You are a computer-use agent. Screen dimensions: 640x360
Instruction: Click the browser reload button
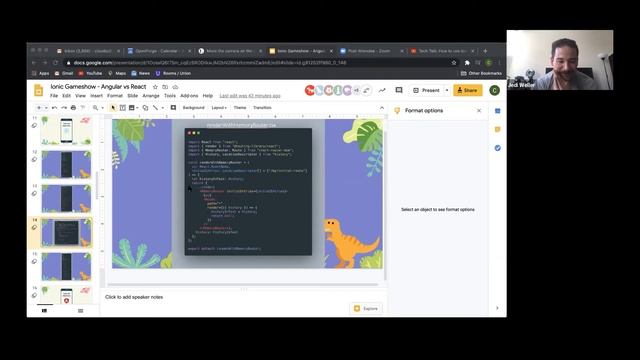tap(56, 63)
